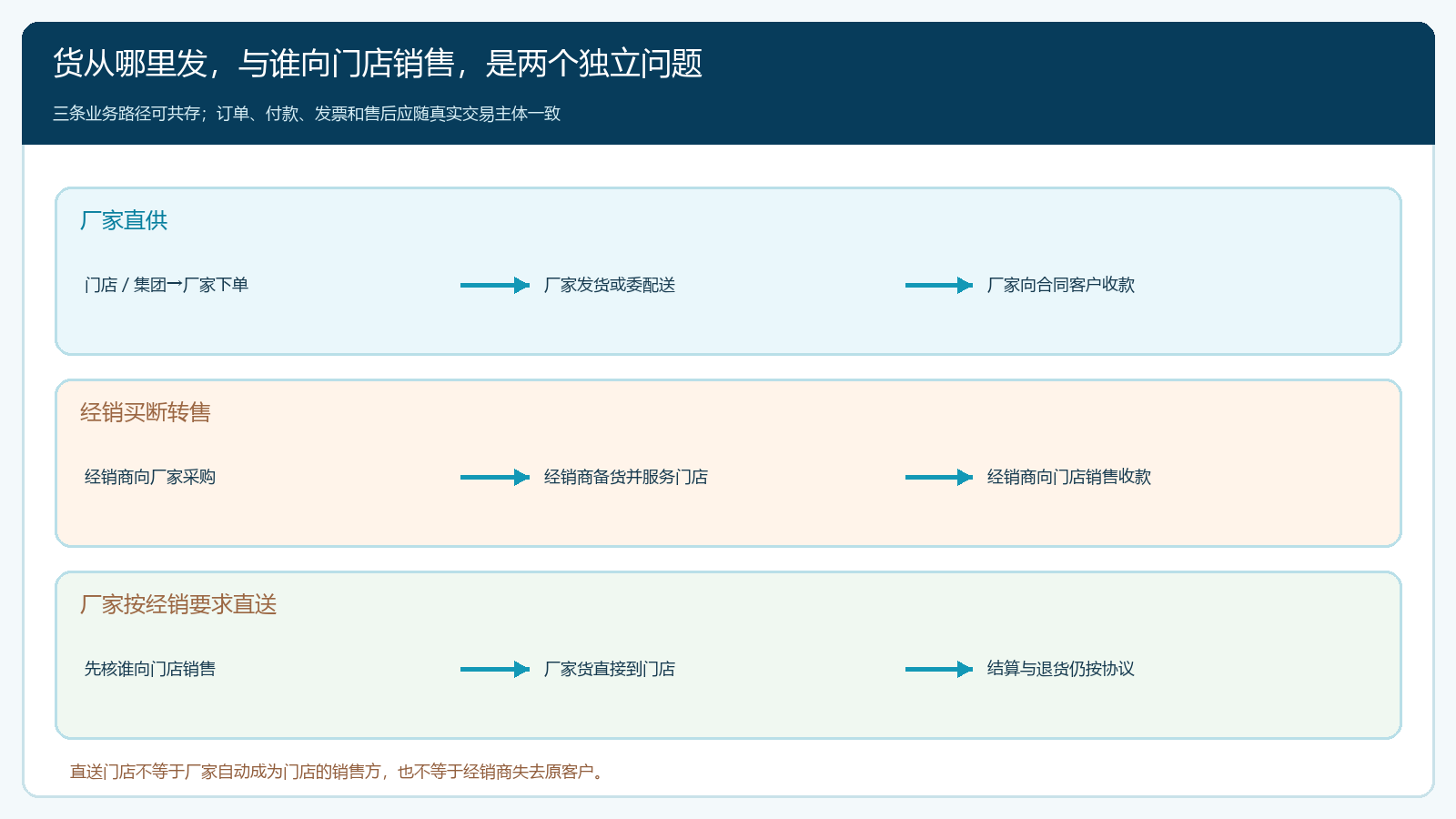Select the 厂家按经销要求直送 section heading

(178, 604)
